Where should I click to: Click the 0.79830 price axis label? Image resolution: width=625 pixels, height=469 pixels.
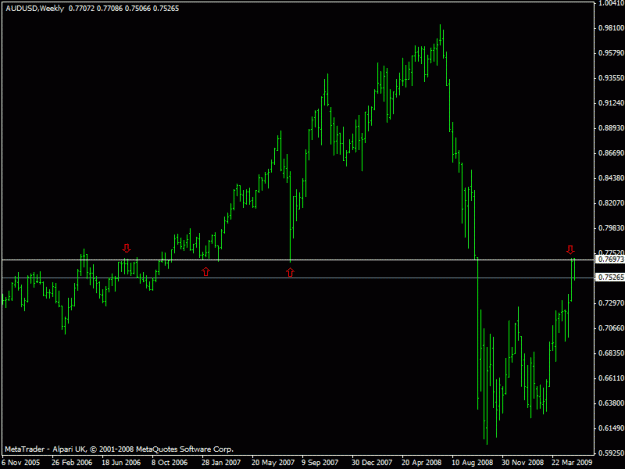pyautogui.click(x=611, y=228)
